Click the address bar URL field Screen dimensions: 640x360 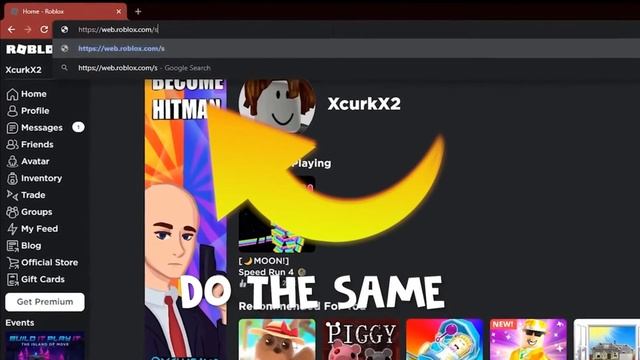pyautogui.click(x=346, y=29)
